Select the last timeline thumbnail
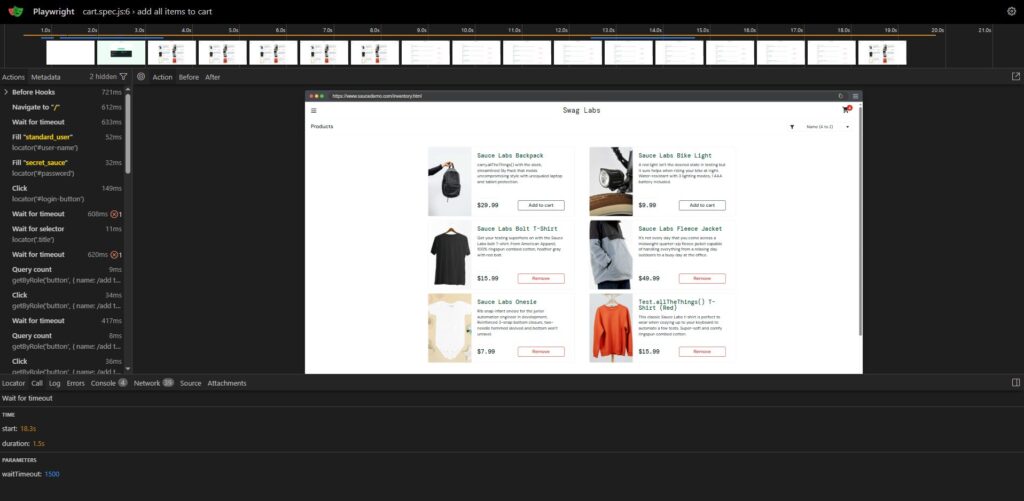 pos(882,53)
